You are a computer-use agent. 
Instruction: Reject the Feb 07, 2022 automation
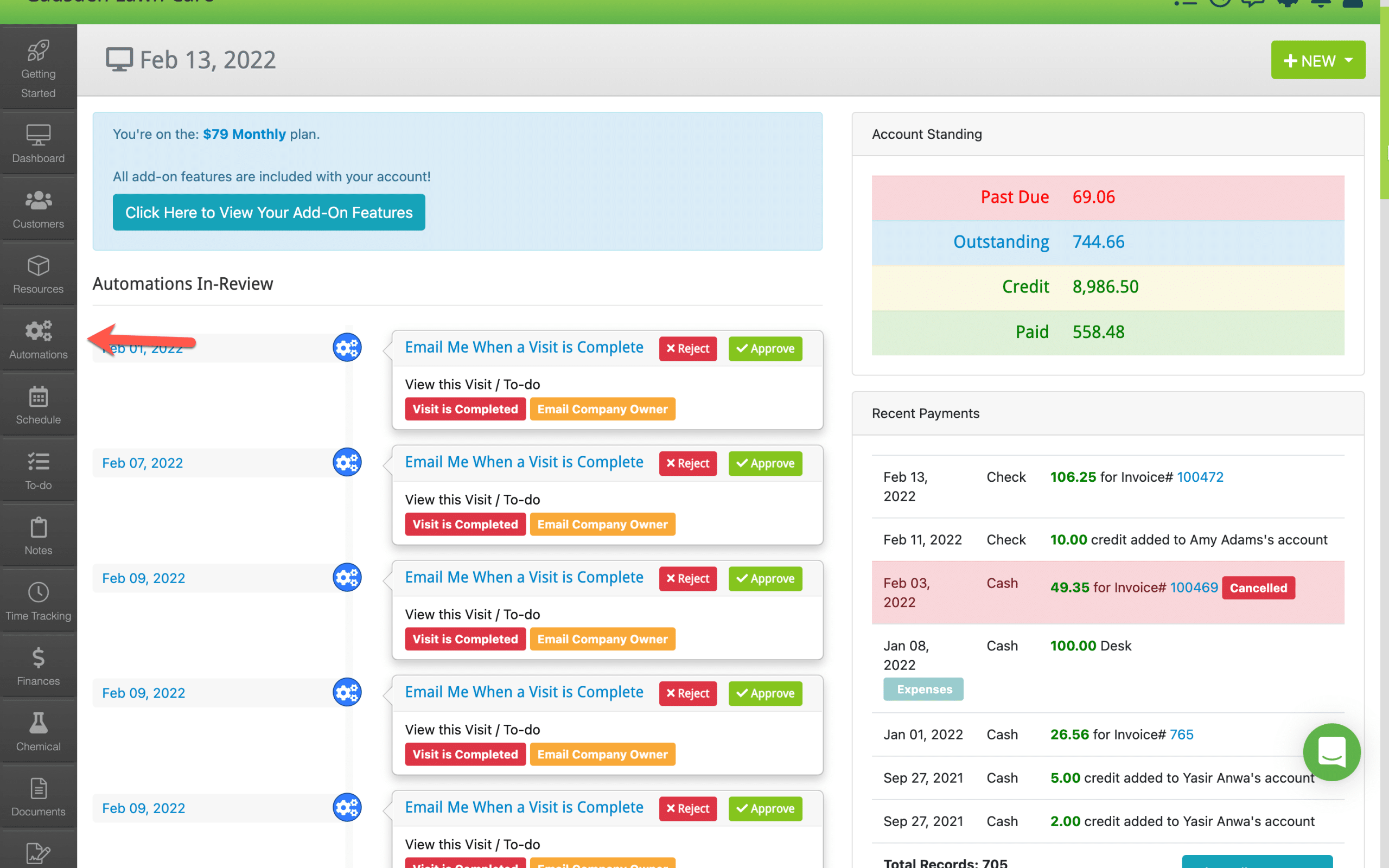[x=687, y=463]
